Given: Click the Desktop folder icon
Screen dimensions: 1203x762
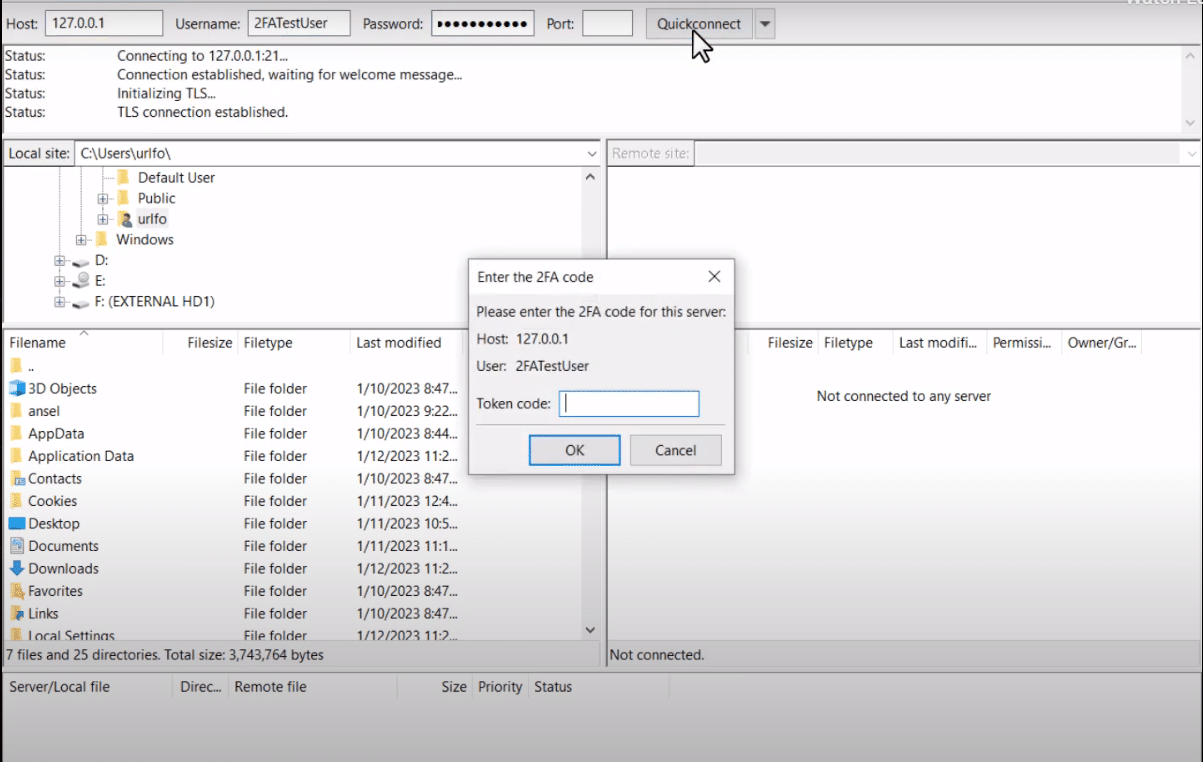Looking at the screenshot, I should click(16, 523).
